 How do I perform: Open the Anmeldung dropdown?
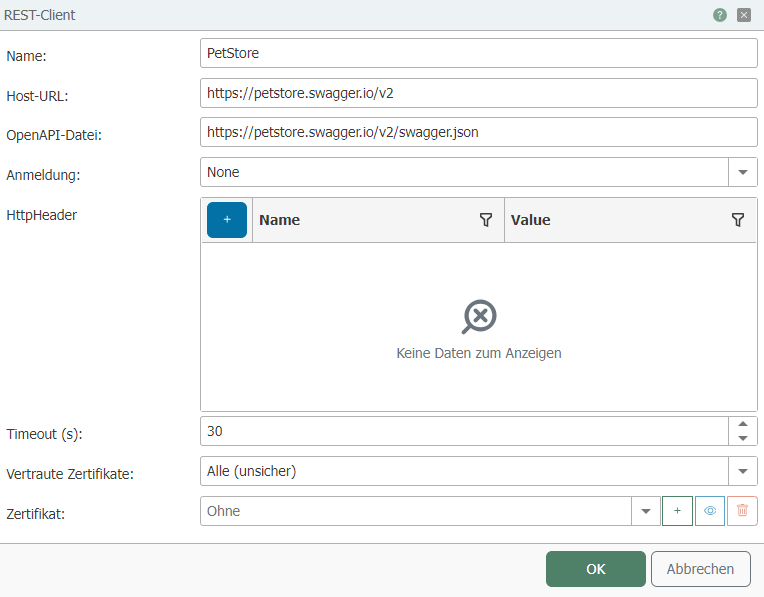742,172
